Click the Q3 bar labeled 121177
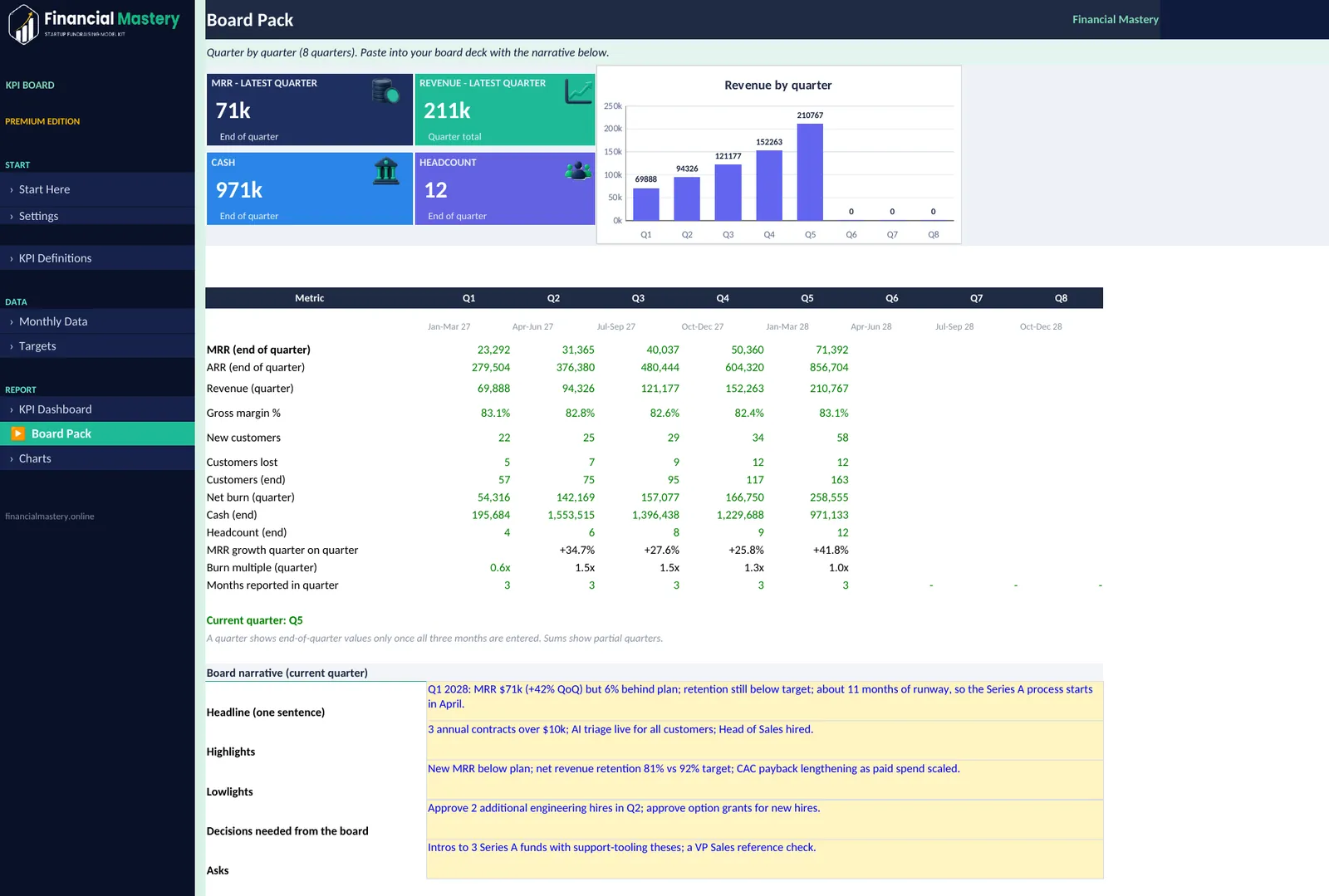Image resolution: width=1329 pixels, height=896 pixels. 728,193
